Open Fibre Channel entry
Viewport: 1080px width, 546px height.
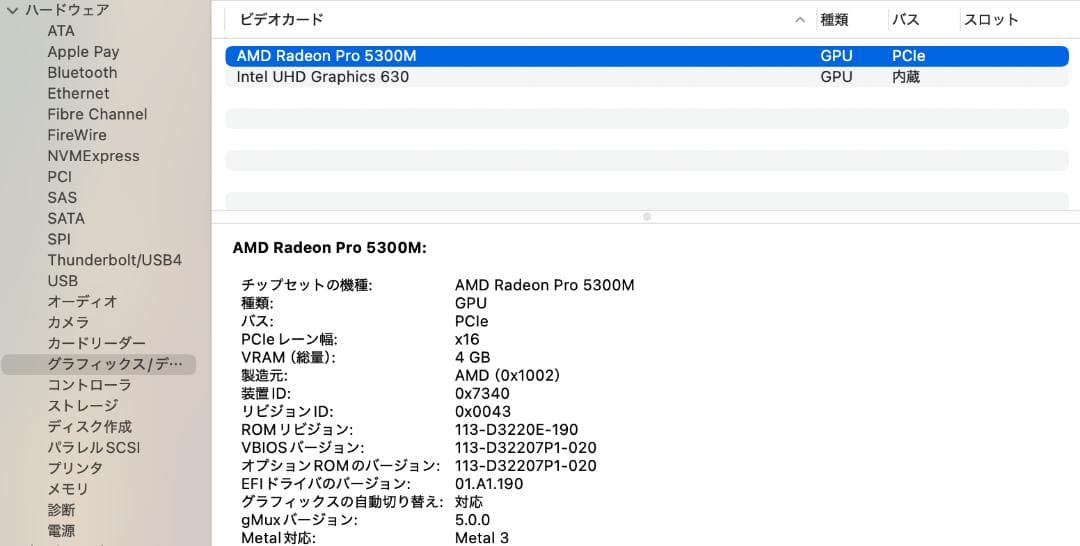(x=97, y=114)
